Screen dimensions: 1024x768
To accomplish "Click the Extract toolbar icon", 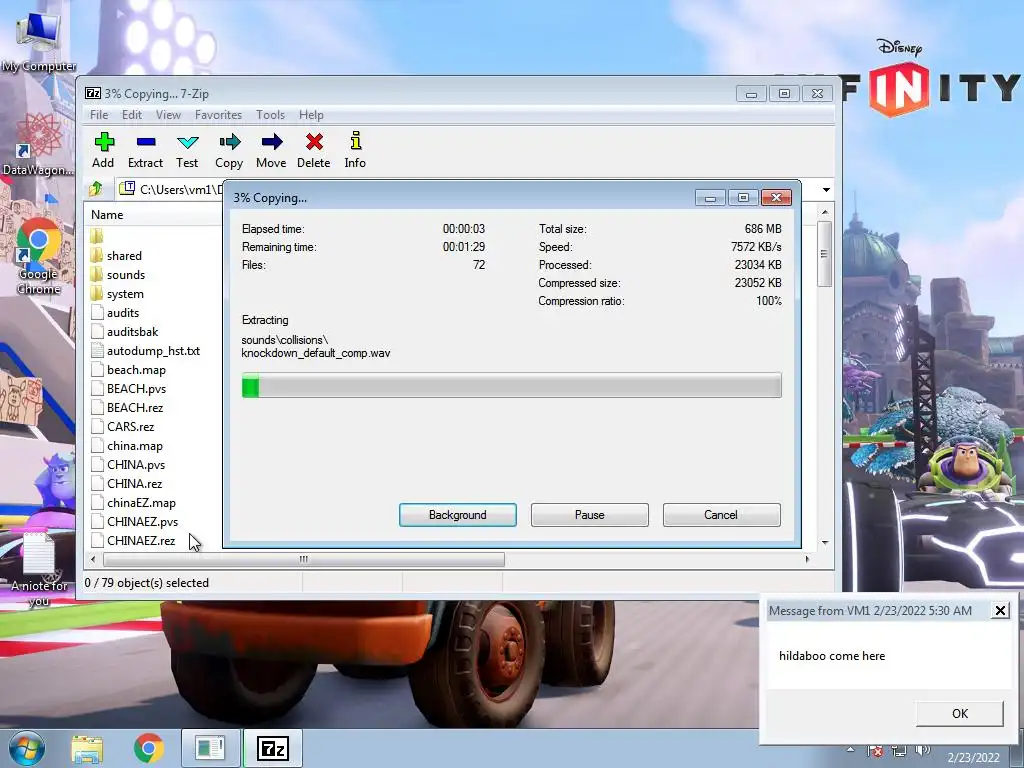I will (145, 150).
